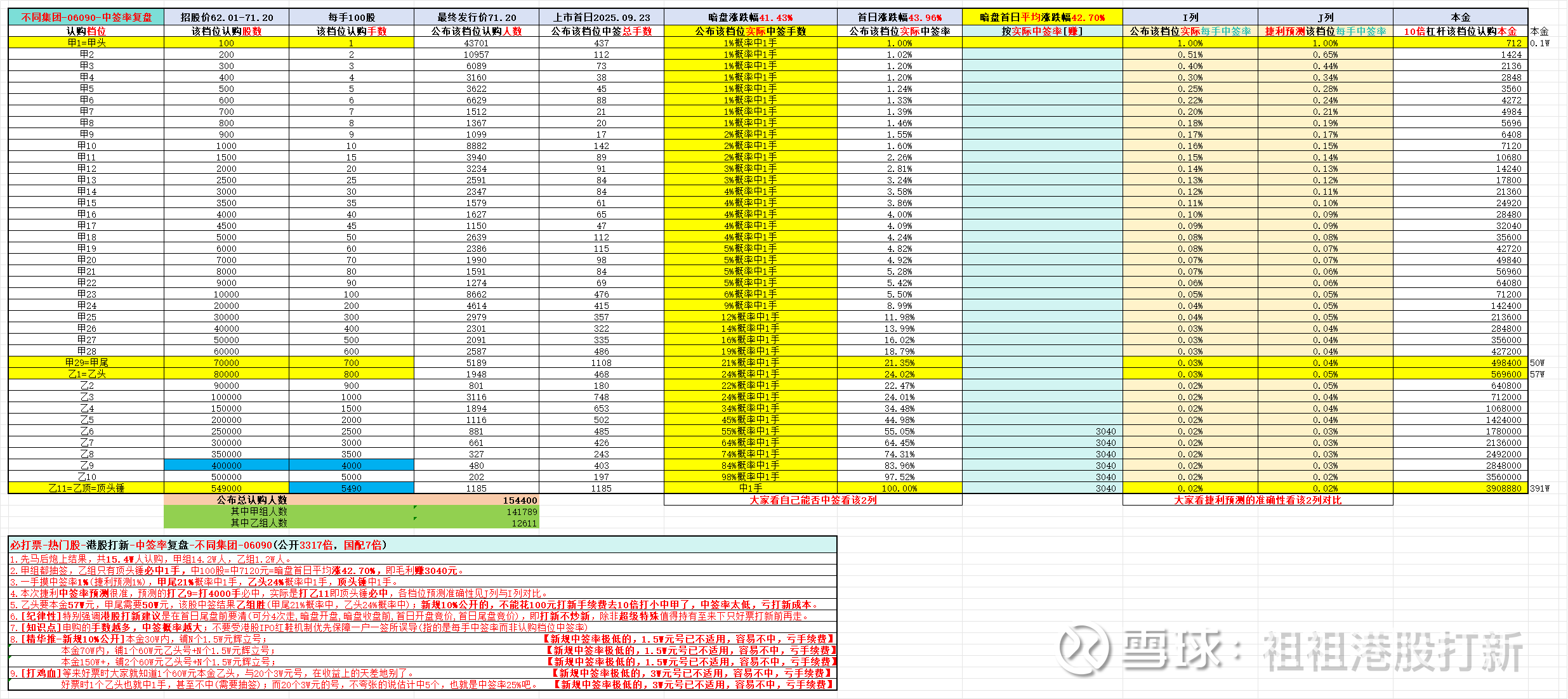Click the 其中乙组人数 green cell
1568x699 pixels.
pos(258,523)
